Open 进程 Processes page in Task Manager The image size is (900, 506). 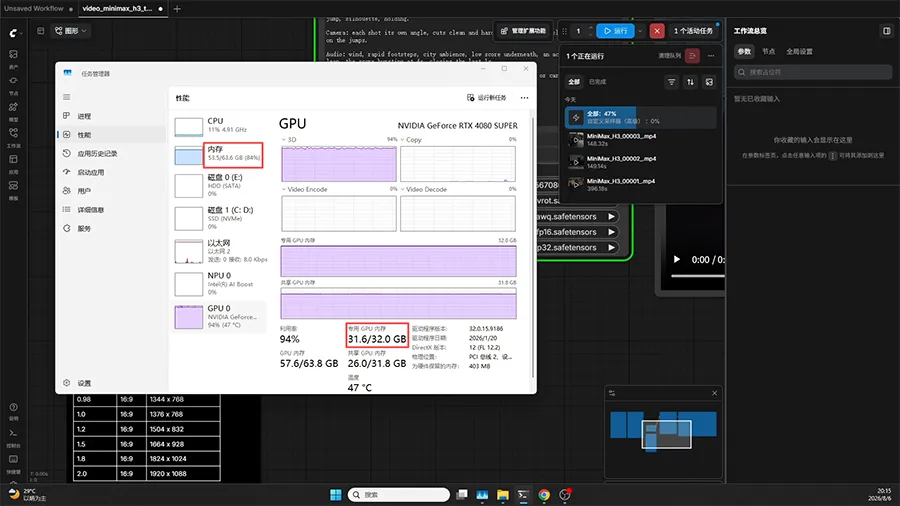(112, 116)
